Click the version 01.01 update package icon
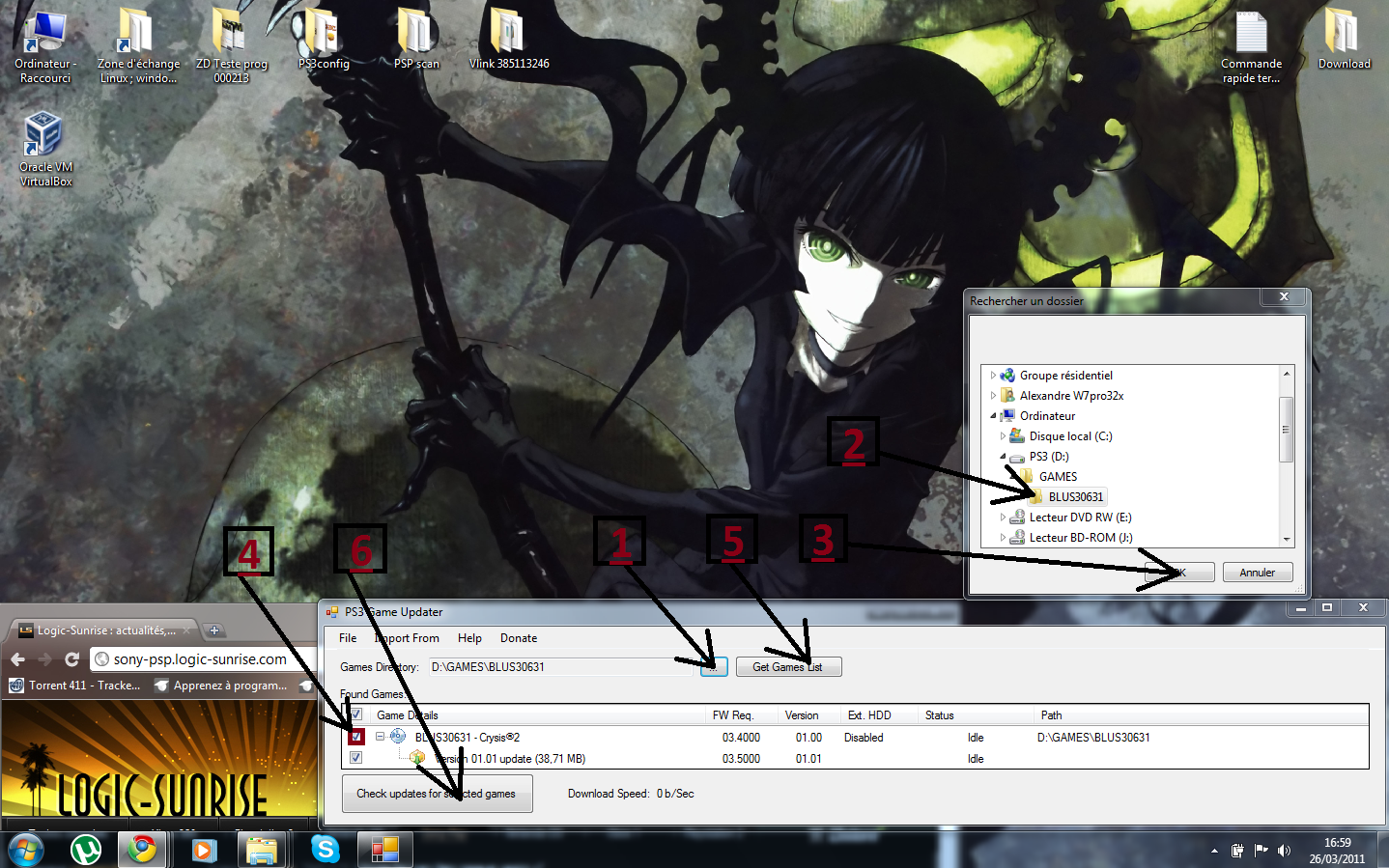 tap(417, 758)
